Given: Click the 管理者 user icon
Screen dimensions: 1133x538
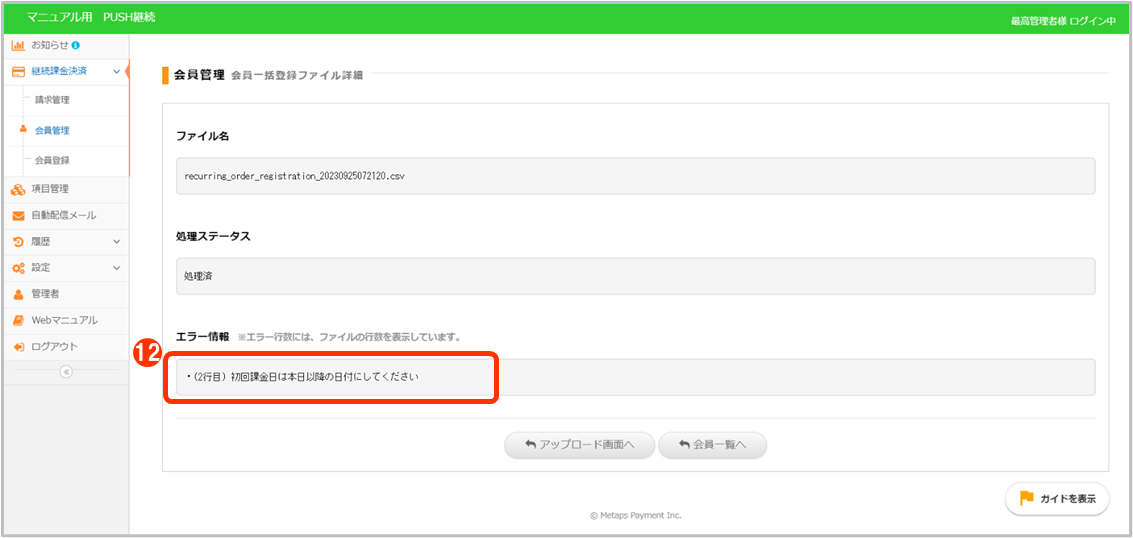Looking at the screenshot, I should tap(18, 294).
